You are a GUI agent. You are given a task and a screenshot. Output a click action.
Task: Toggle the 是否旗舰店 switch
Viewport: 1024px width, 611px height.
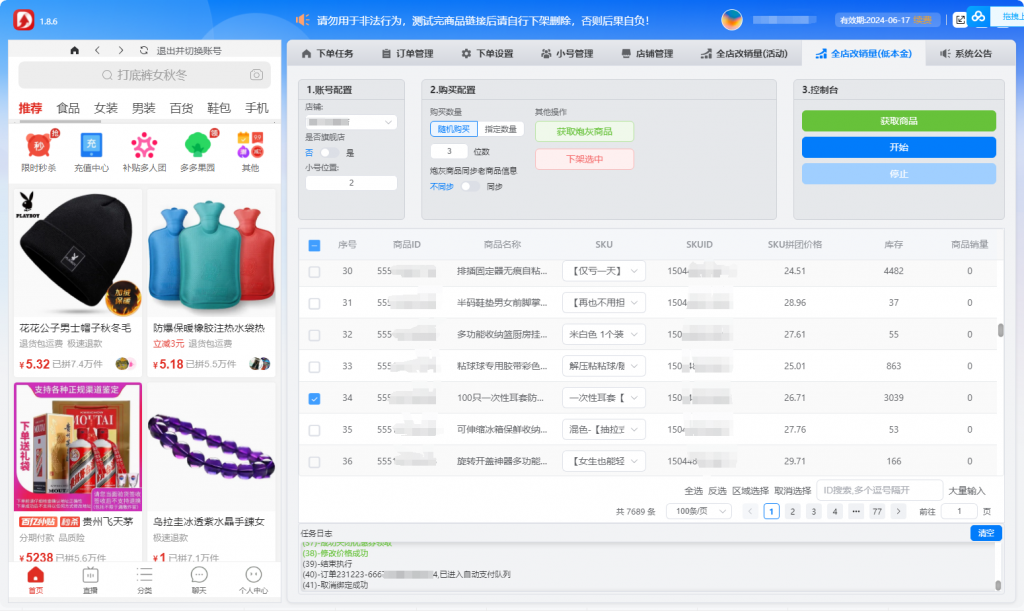coord(329,153)
